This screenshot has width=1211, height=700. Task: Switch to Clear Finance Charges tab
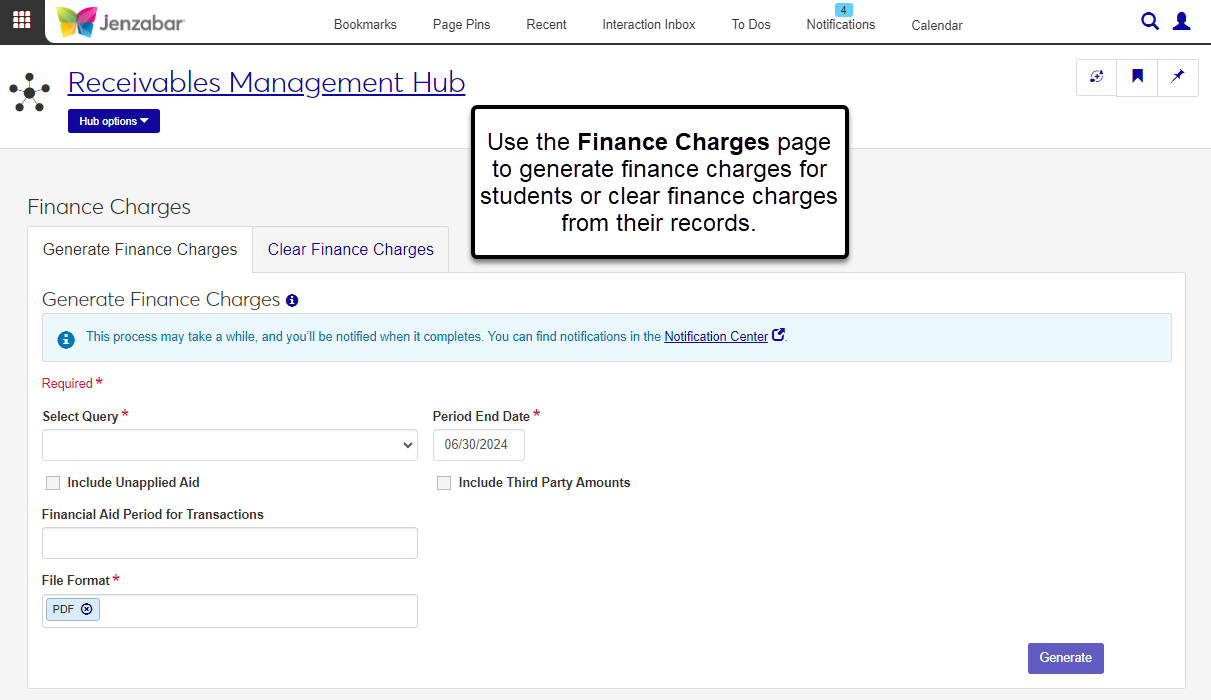351,249
